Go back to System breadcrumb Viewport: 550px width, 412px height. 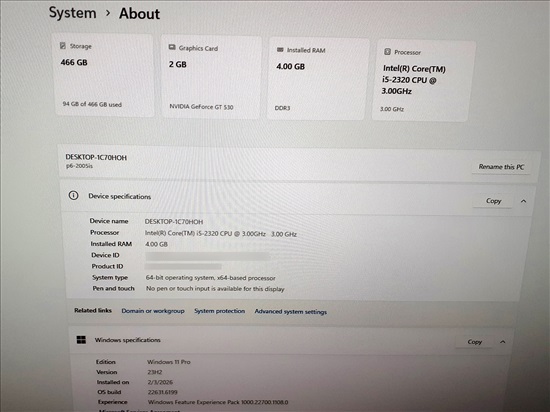73,13
